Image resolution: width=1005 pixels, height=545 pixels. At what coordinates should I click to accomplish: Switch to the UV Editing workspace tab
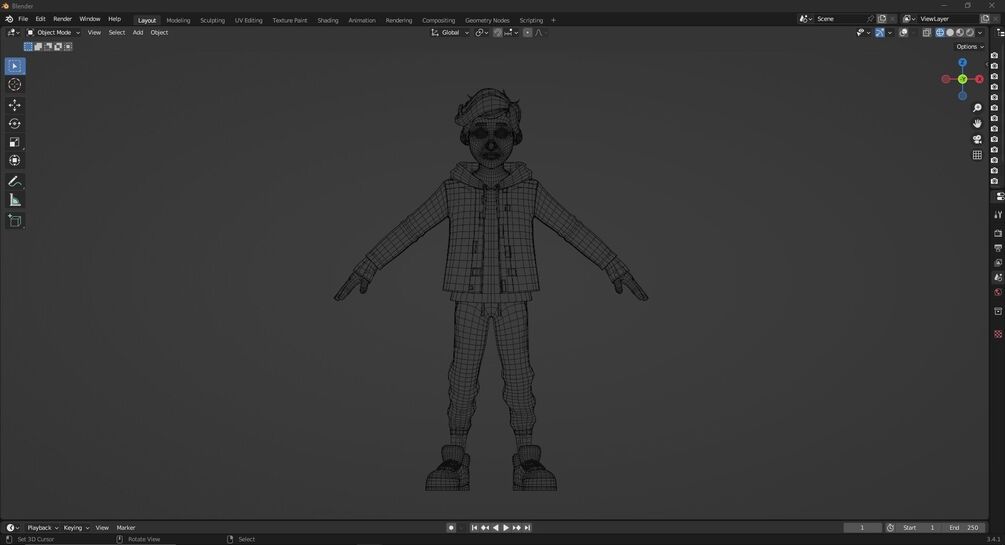(x=249, y=21)
